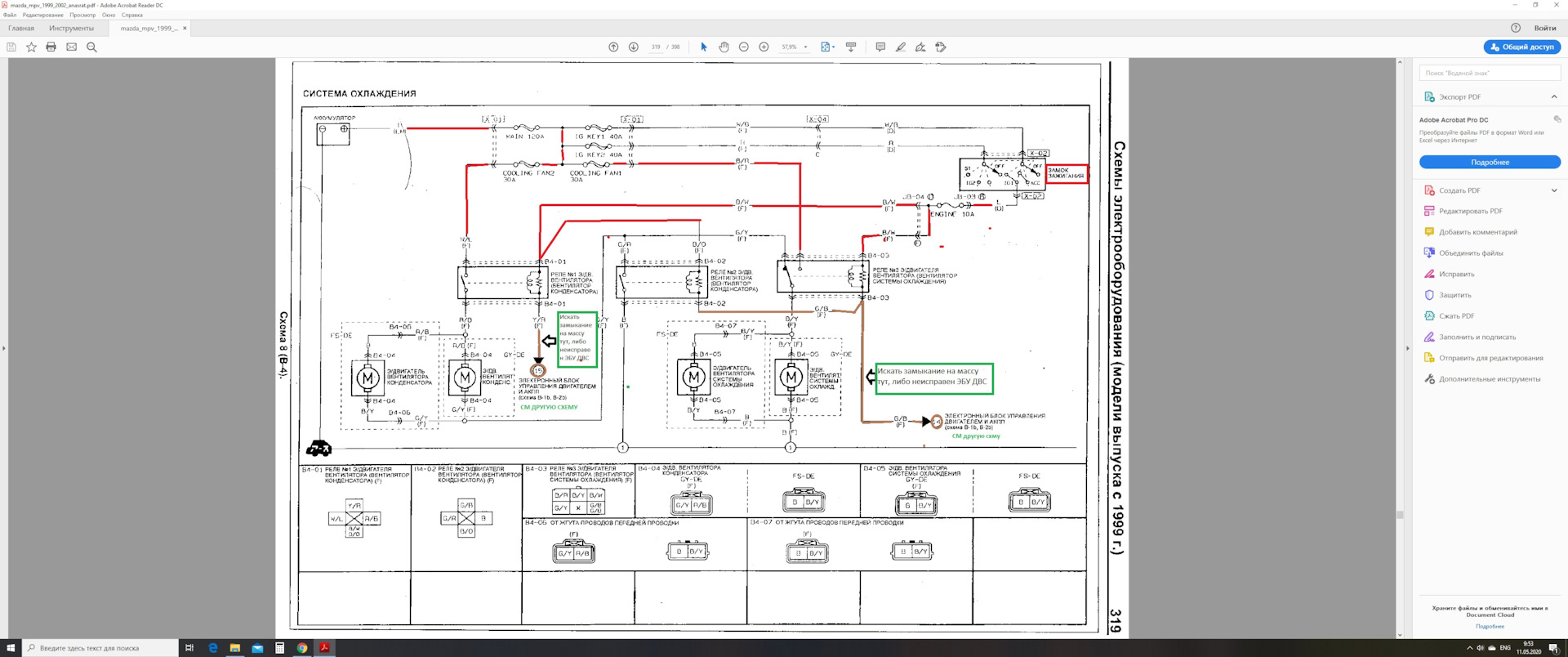Click the Общий доступ share button
Image resolution: width=1568 pixels, height=657 pixels.
click(x=1522, y=47)
